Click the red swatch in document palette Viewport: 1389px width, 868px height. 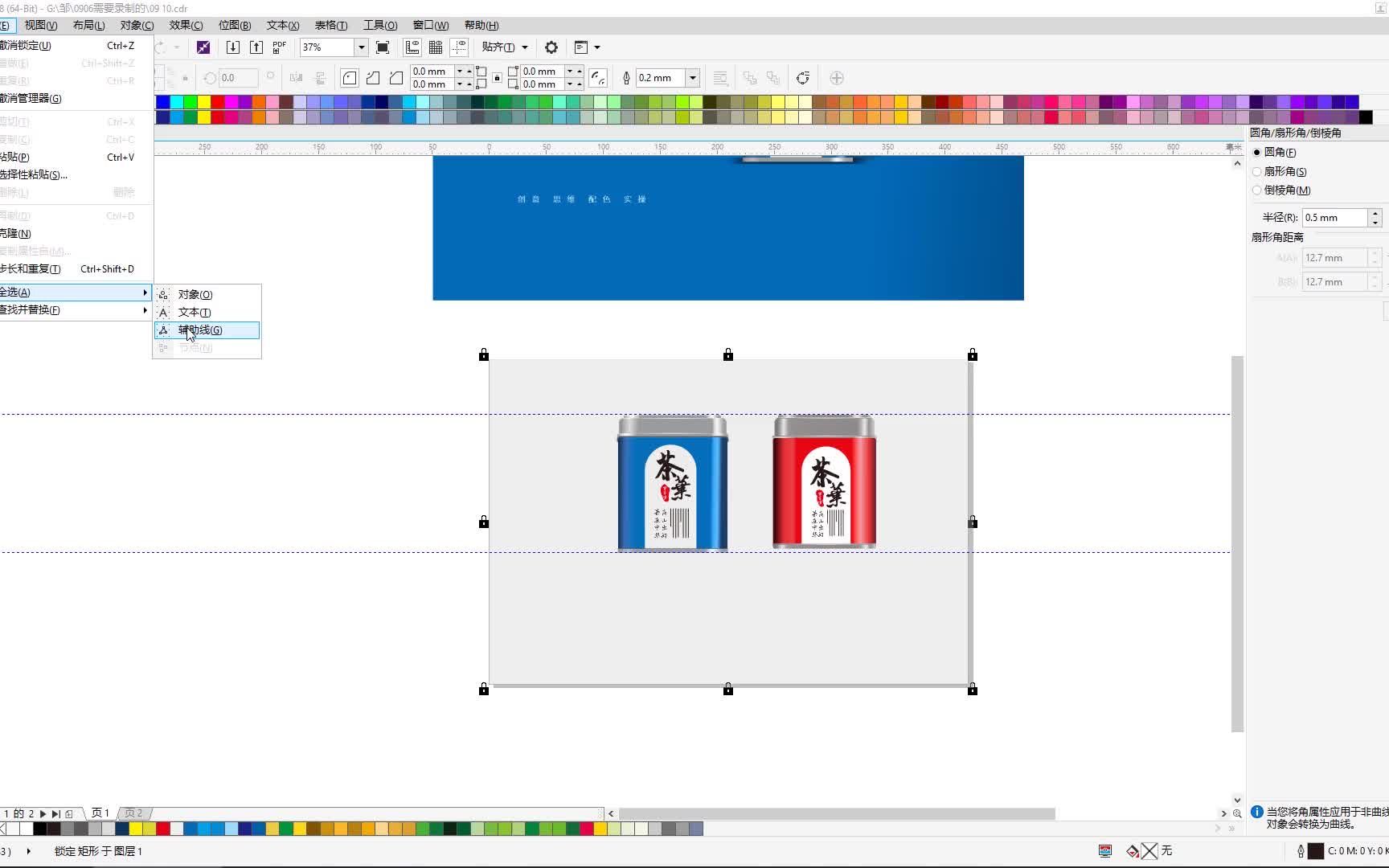163,829
